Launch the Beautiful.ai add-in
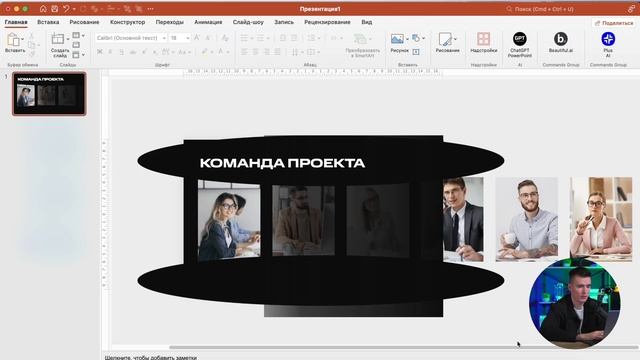 click(x=560, y=42)
